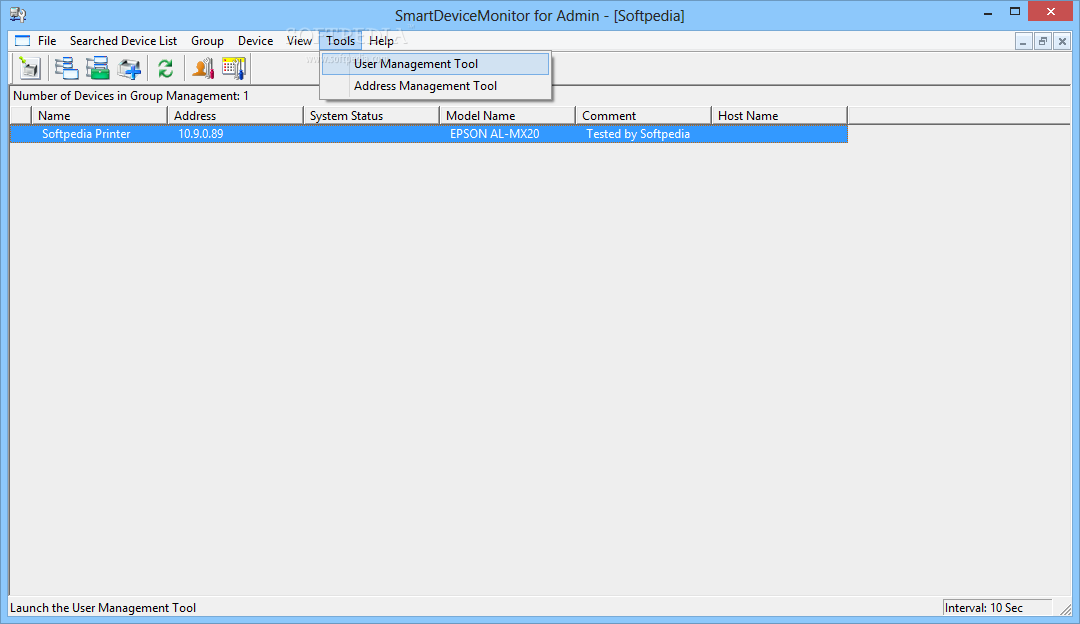Click the green refresh arrows icon
The width and height of the screenshot is (1080, 624).
pyautogui.click(x=165, y=68)
